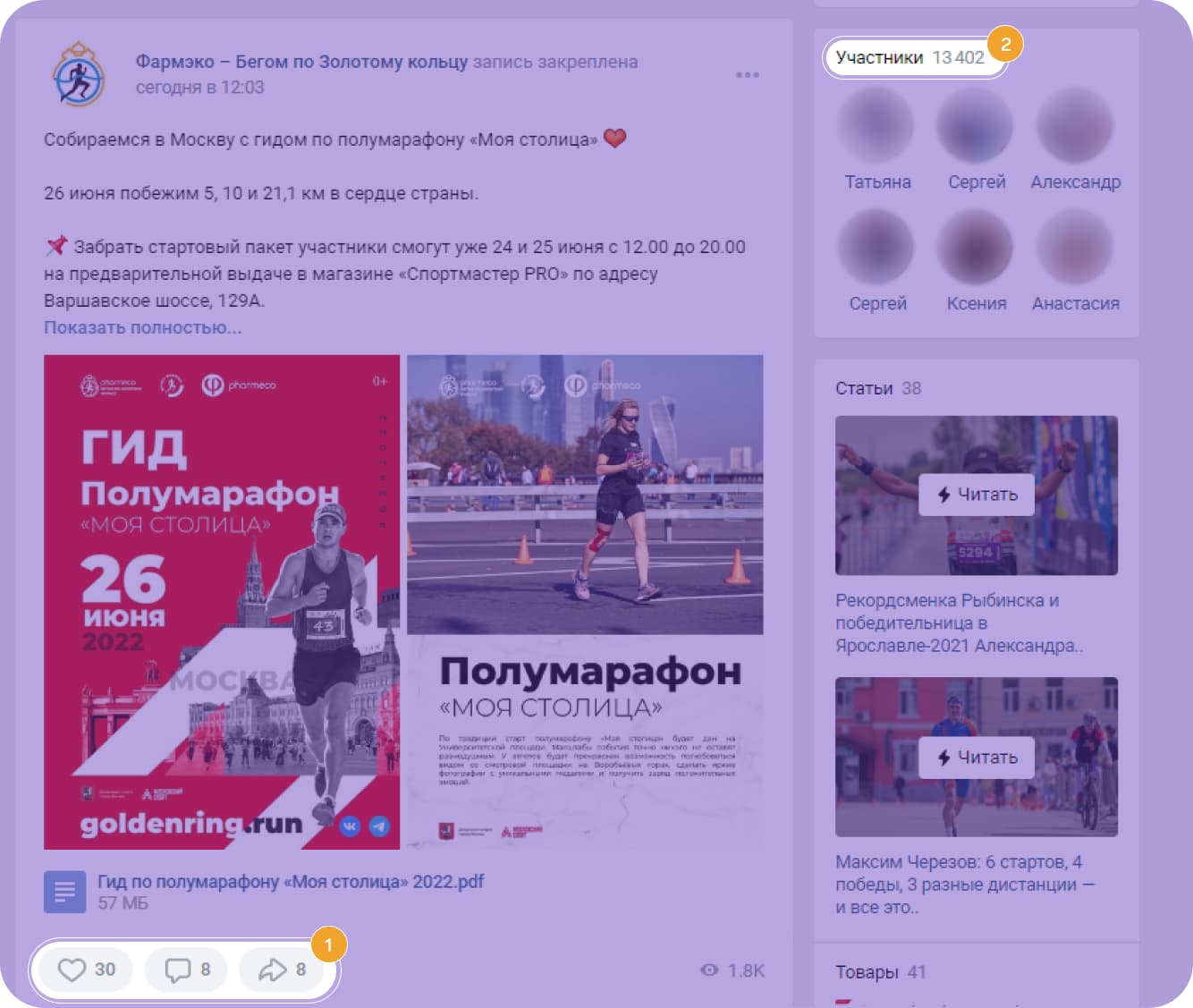Share the post using the arrow icon
This screenshot has height=1008, width=1193.
272,970
